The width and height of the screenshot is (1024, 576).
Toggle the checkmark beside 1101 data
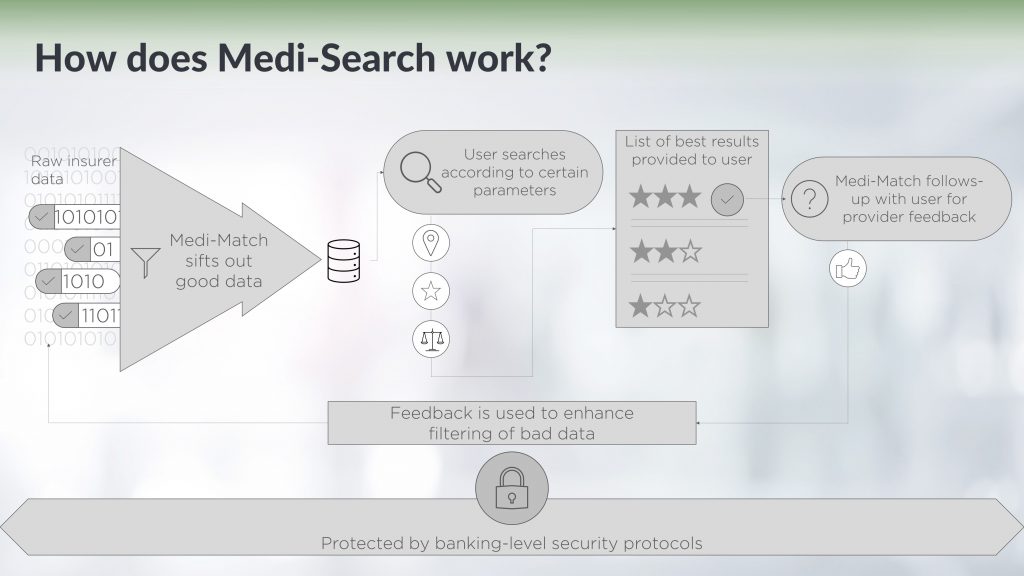coord(65,316)
